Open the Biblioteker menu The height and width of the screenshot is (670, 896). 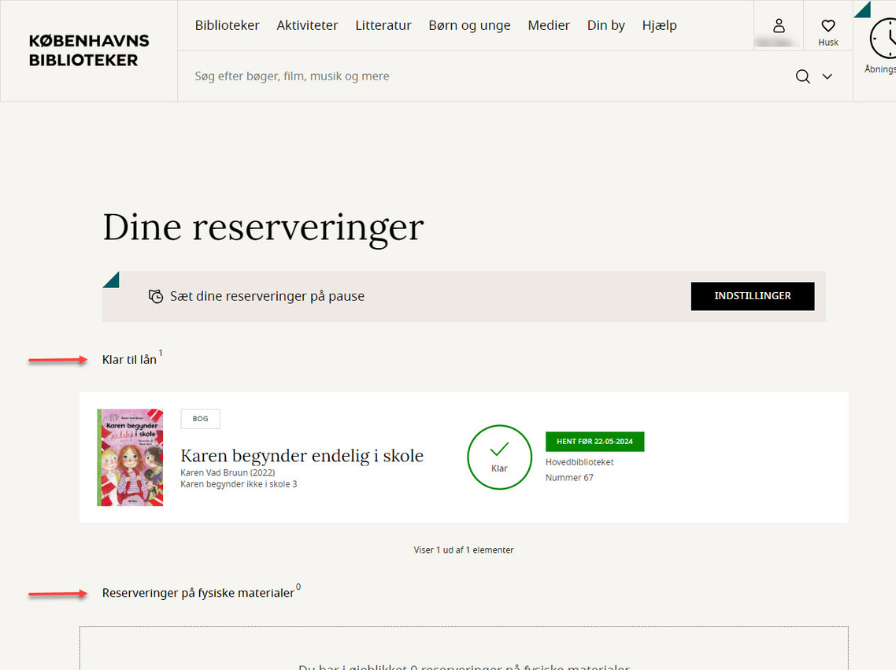click(227, 26)
